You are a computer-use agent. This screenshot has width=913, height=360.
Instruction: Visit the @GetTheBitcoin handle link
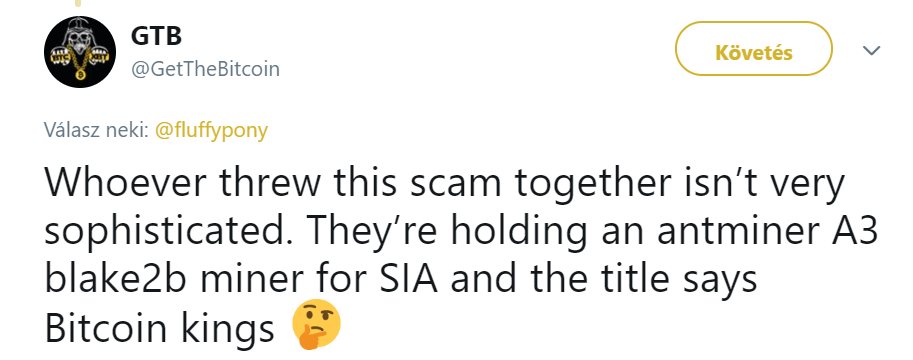[x=205, y=69]
